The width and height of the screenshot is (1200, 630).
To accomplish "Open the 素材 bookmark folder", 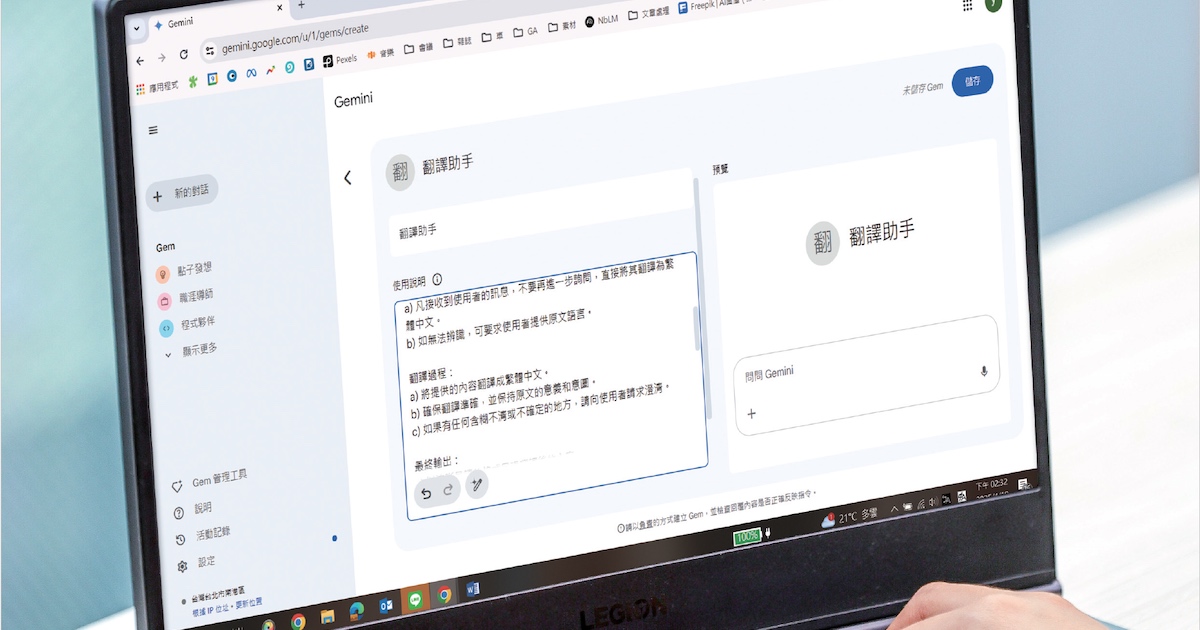I will pos(562,28).
